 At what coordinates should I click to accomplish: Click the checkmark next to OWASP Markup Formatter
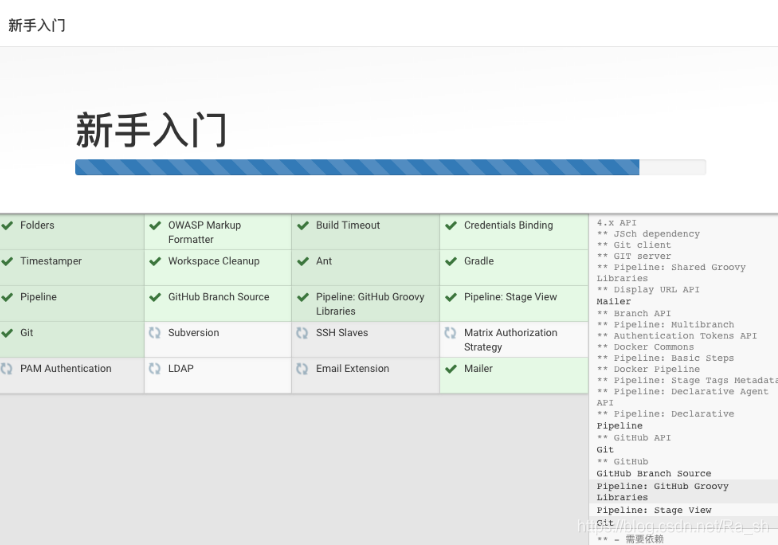(x=155, y=226)
